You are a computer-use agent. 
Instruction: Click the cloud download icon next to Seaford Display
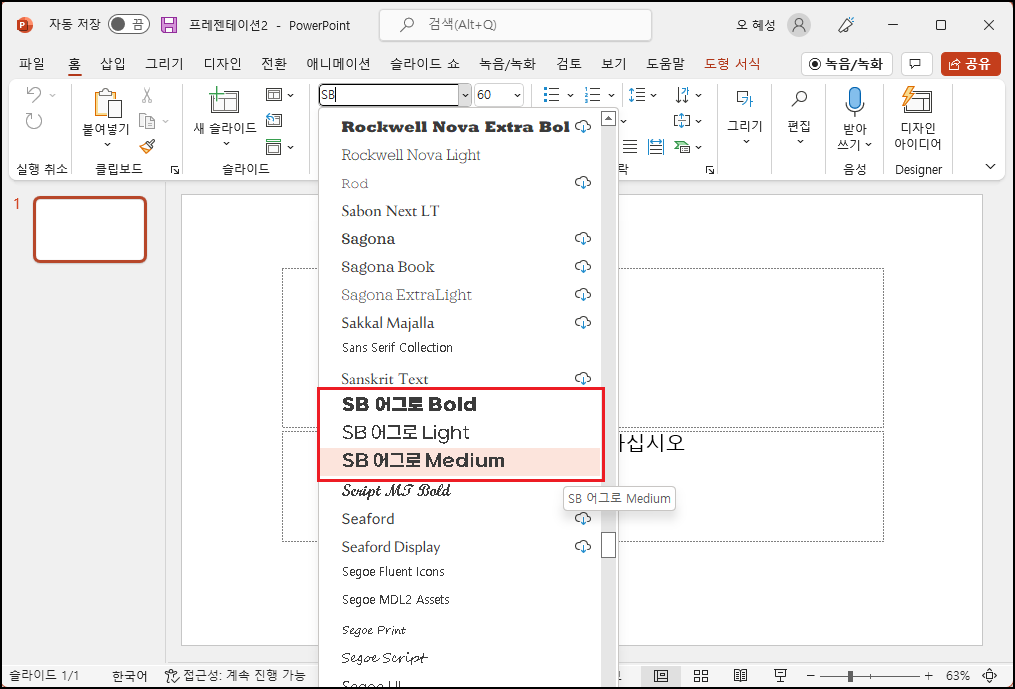tap(583, 547)
